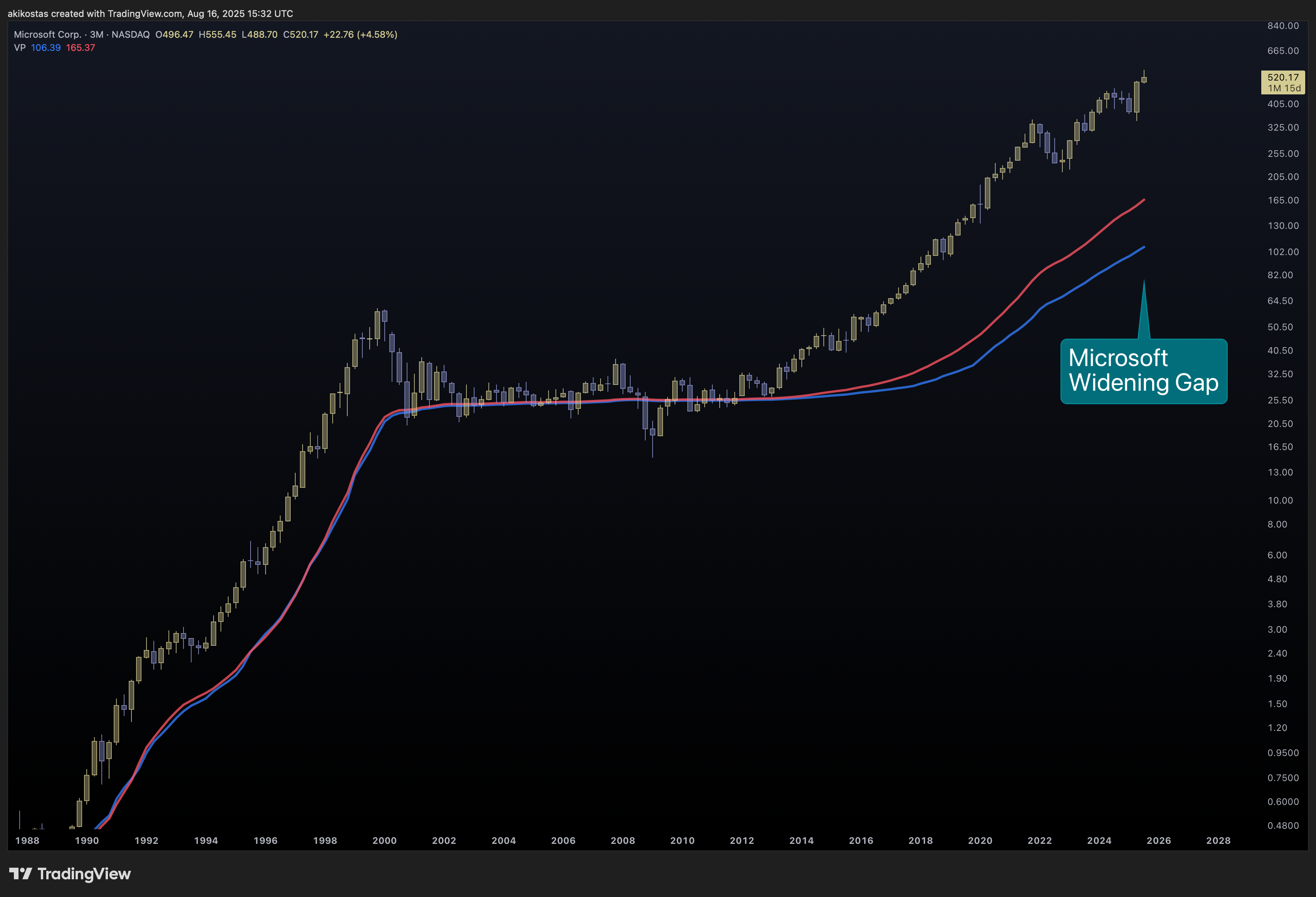Click the 665.00 price axis label
This screenshot has height=897, width=1316.
[x=1283, y=51]
